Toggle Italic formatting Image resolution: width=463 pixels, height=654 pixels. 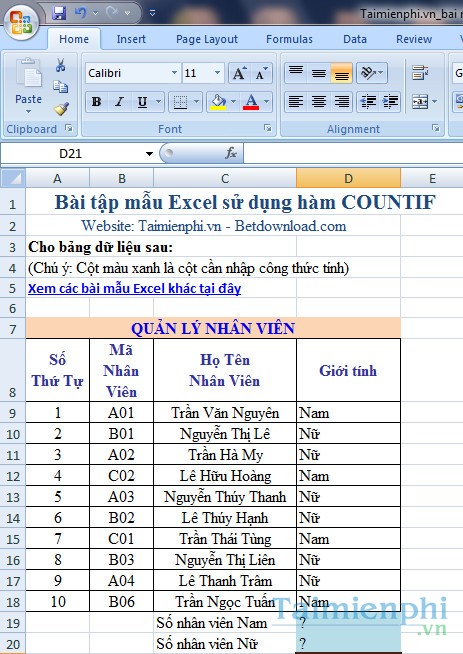pyautogui.click(x=120, y=101)
